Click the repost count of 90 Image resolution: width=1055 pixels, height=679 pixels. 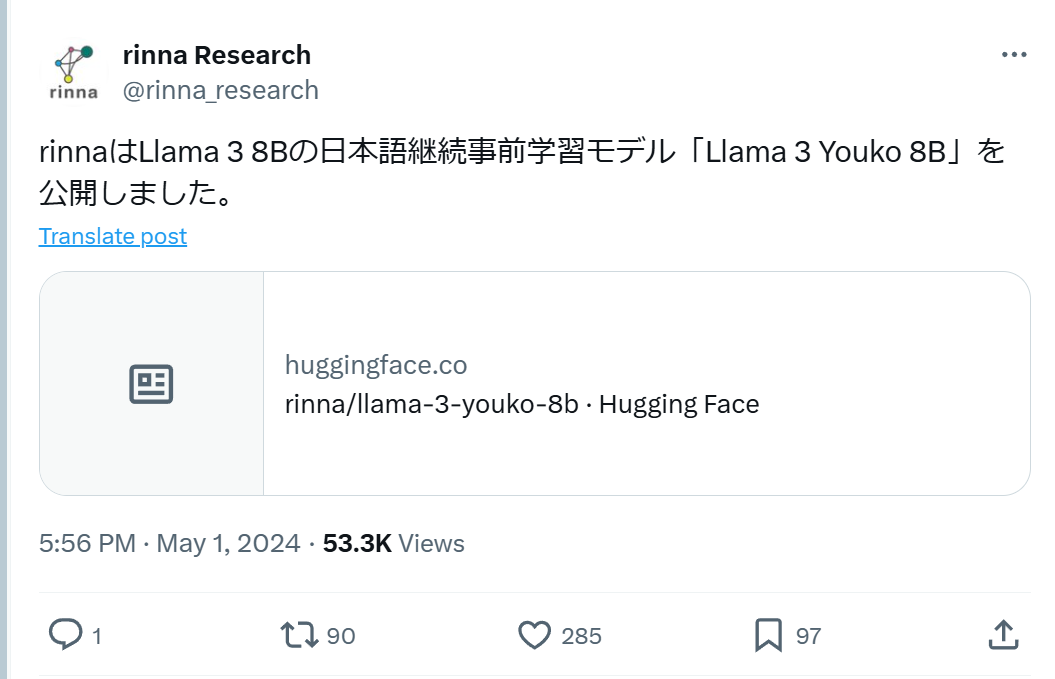[x=341, y=635]
